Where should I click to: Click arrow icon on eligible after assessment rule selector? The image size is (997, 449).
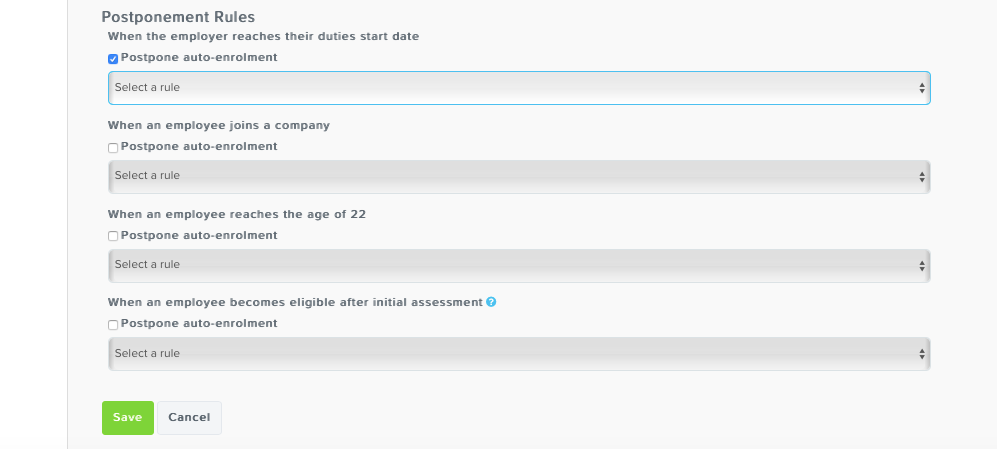click(x=921, y=354)
